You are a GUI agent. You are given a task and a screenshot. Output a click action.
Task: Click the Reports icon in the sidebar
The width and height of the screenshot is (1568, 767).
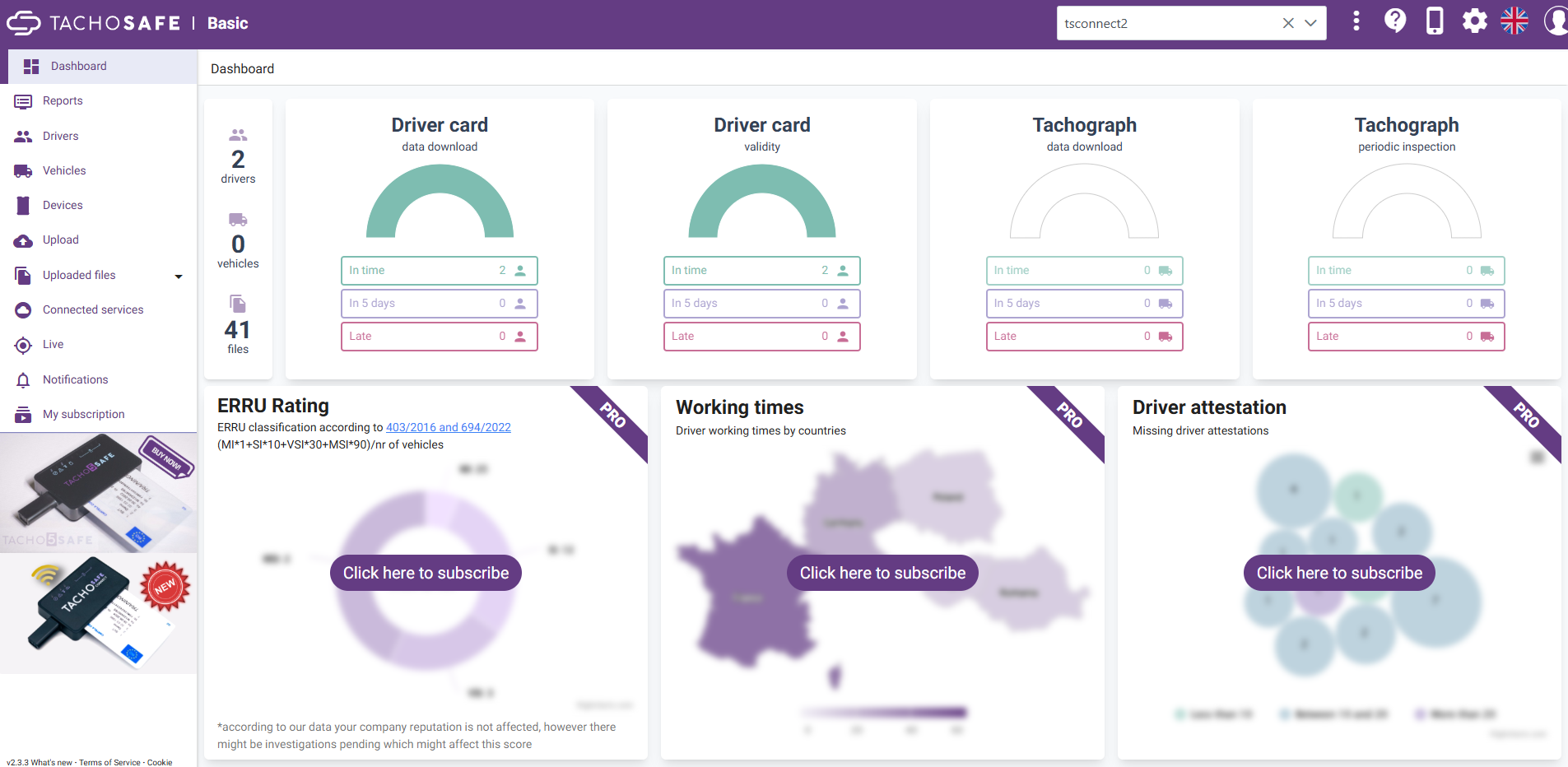coord(23,101)
